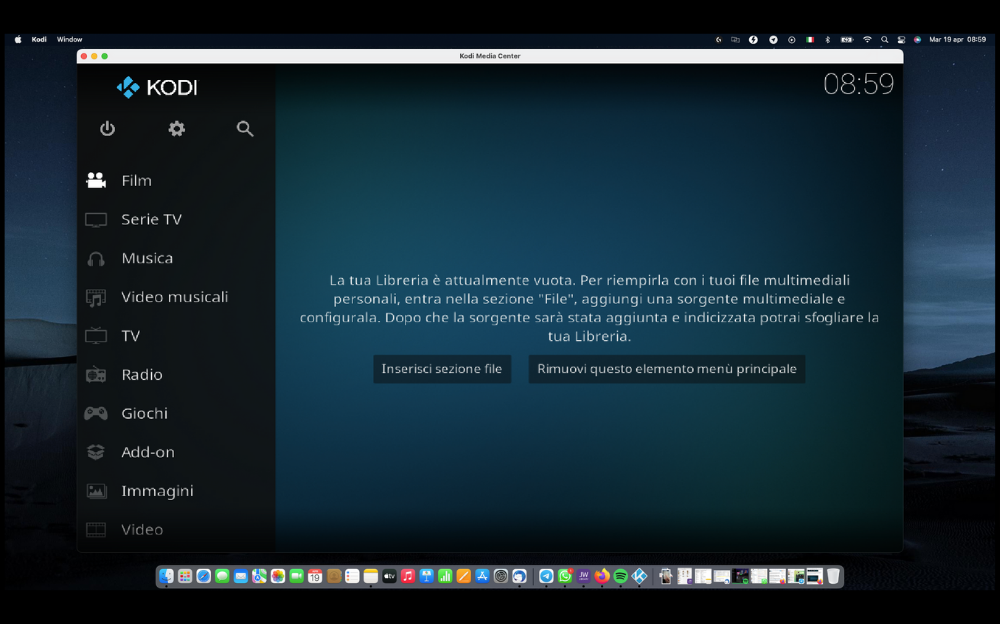1000x624 pixels.
Task: Click the Wi-Fi status icon
Action: (867, 40)
